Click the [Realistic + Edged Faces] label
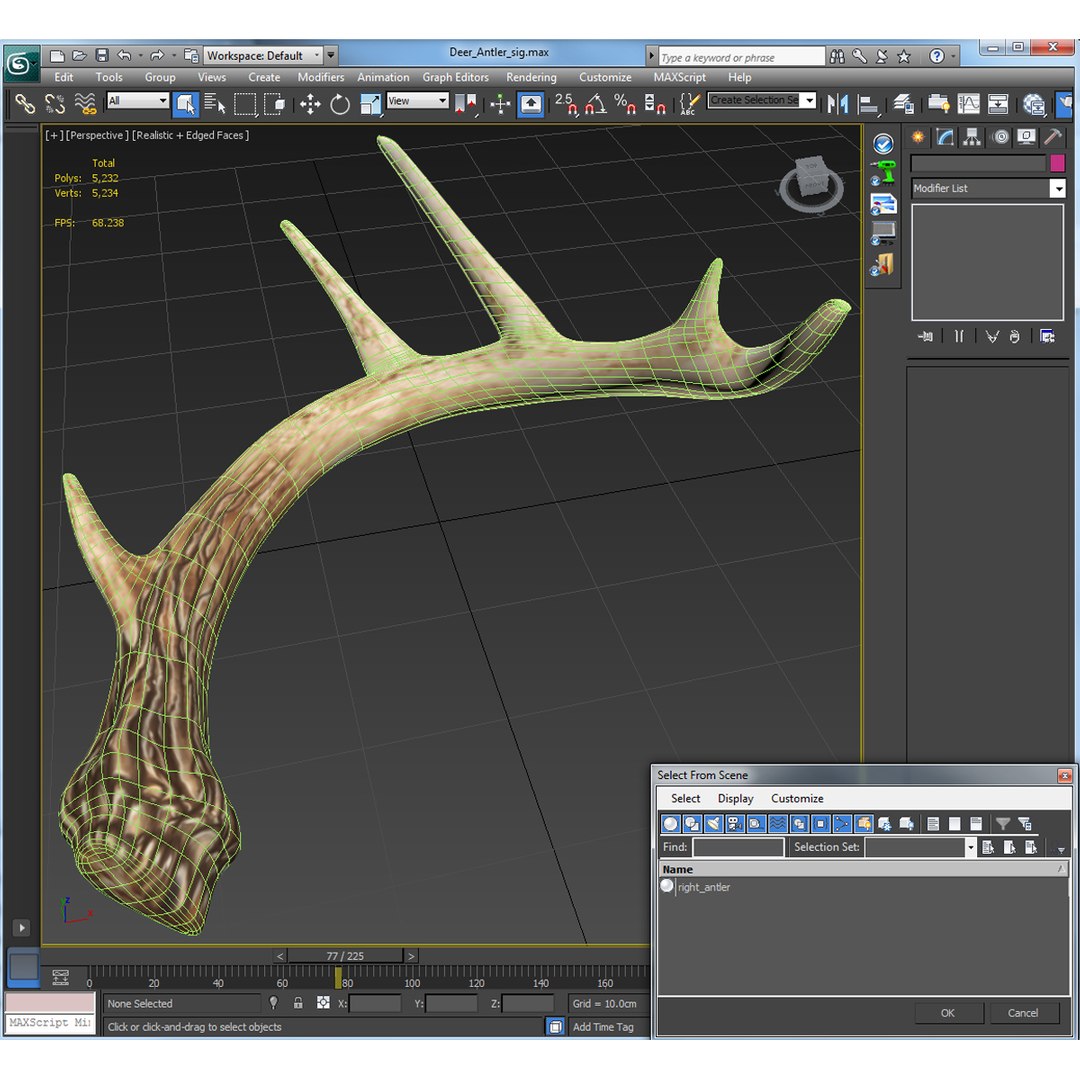 (190, 136)
